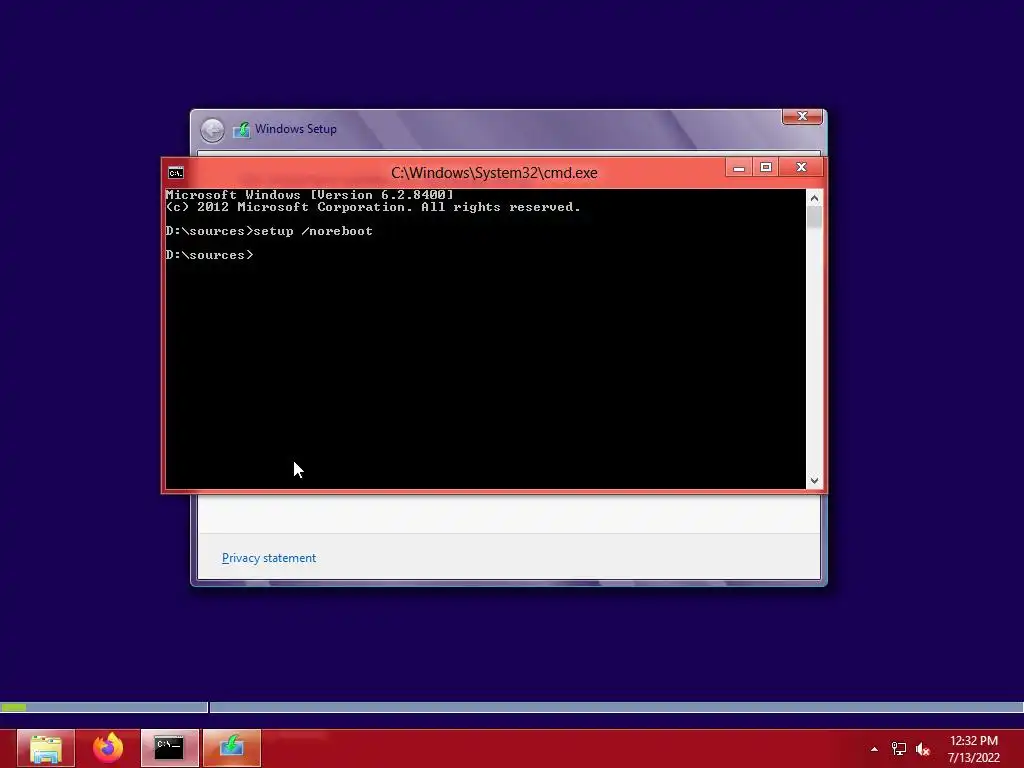The height and width of the screenshot is (768, 1024).
Task: Close the cmd.exe window
Action: pyautogui.click(x=801, y=168)
